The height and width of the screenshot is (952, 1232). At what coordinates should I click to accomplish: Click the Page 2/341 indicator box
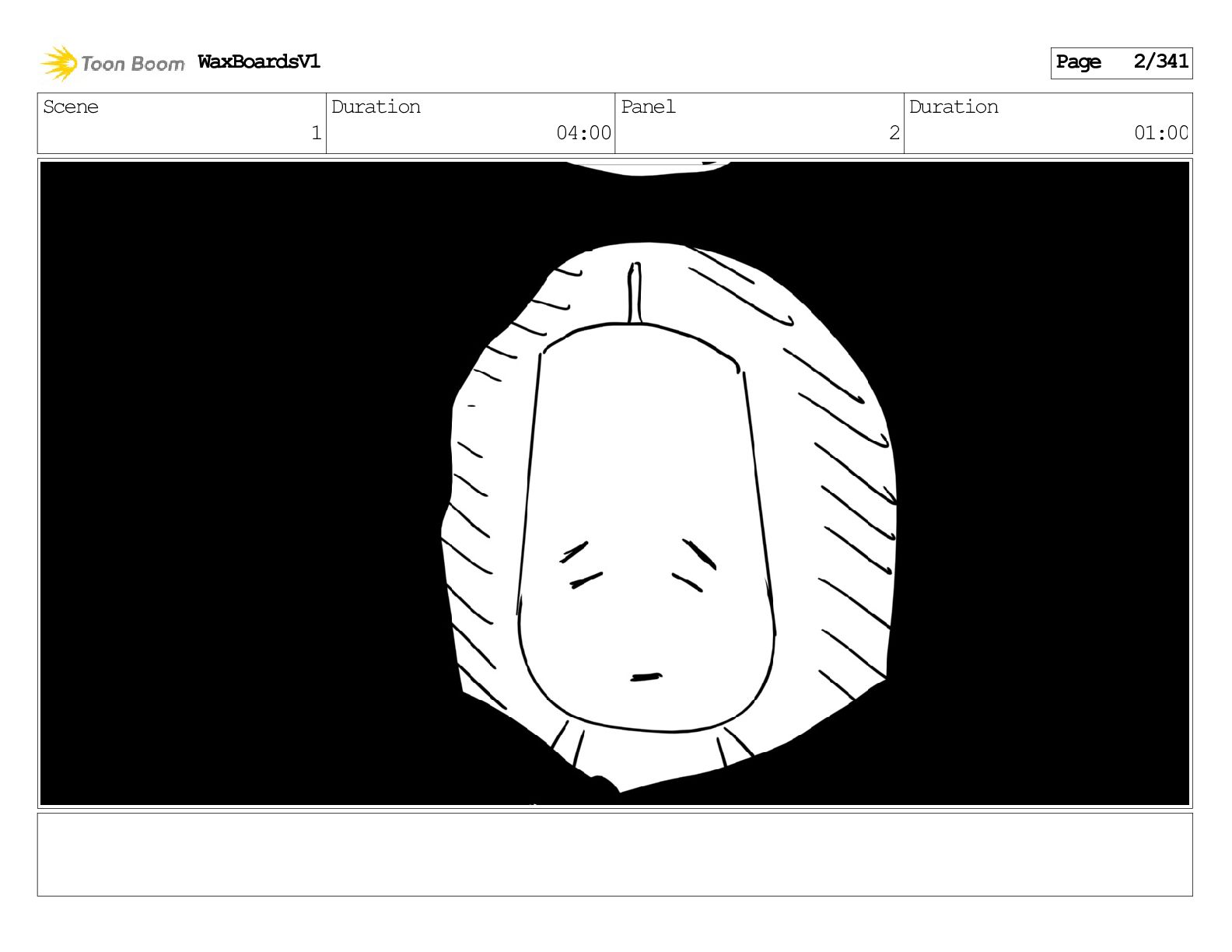coord(1121,63)
